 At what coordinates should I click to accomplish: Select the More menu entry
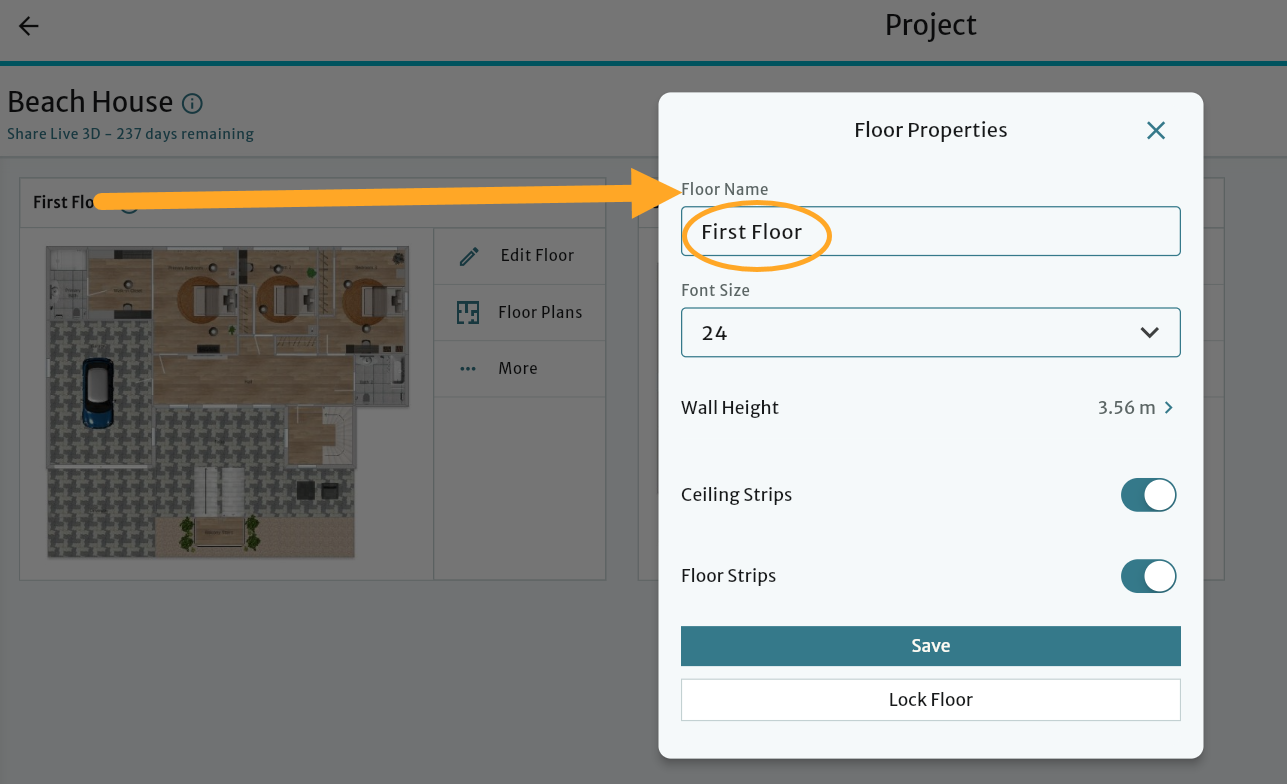tap(517, 368)
